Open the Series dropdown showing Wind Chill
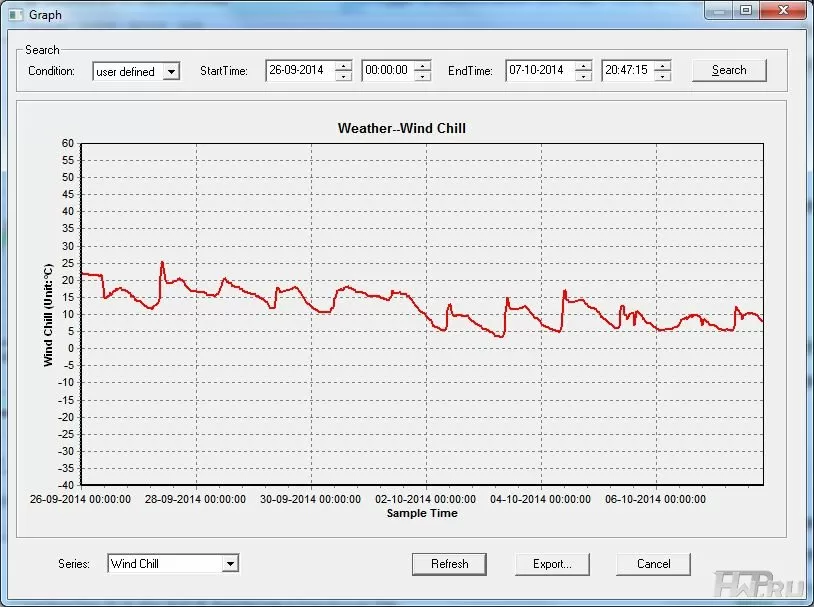The image size is (814, 607). pyautogui.click(x=173, y=563)
